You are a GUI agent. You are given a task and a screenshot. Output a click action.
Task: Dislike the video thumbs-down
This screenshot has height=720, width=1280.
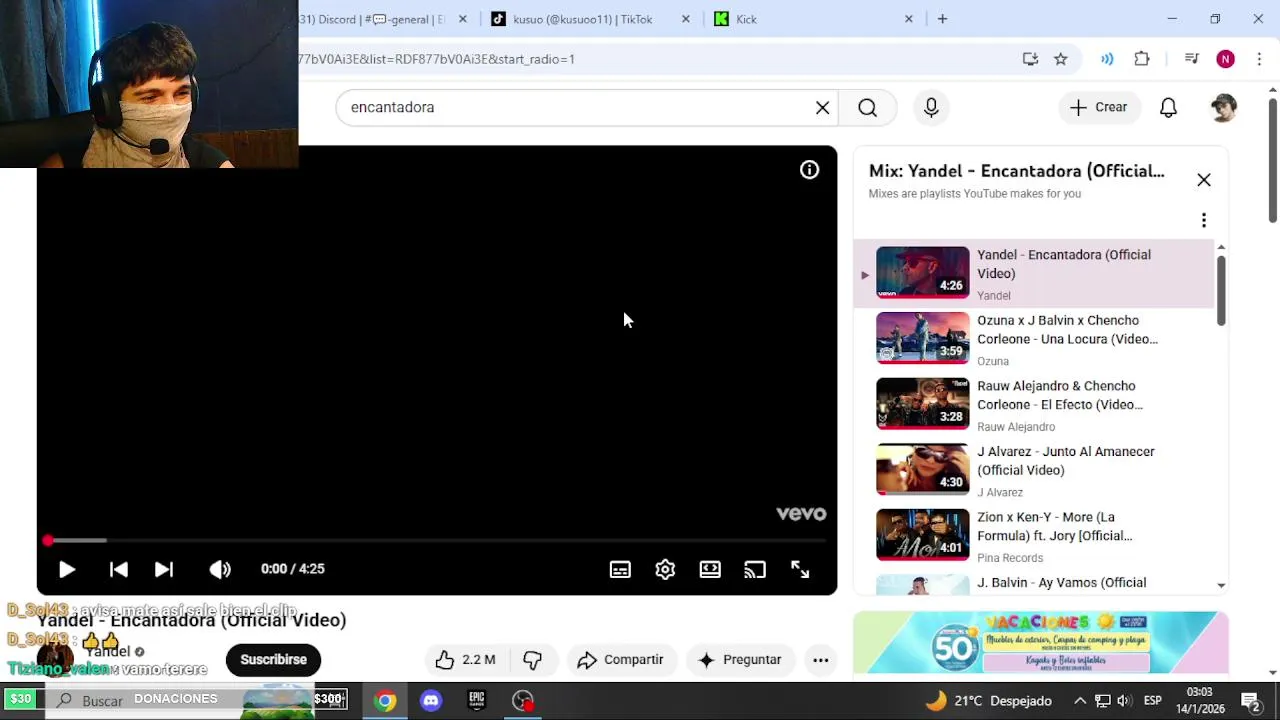pos(532,660)
